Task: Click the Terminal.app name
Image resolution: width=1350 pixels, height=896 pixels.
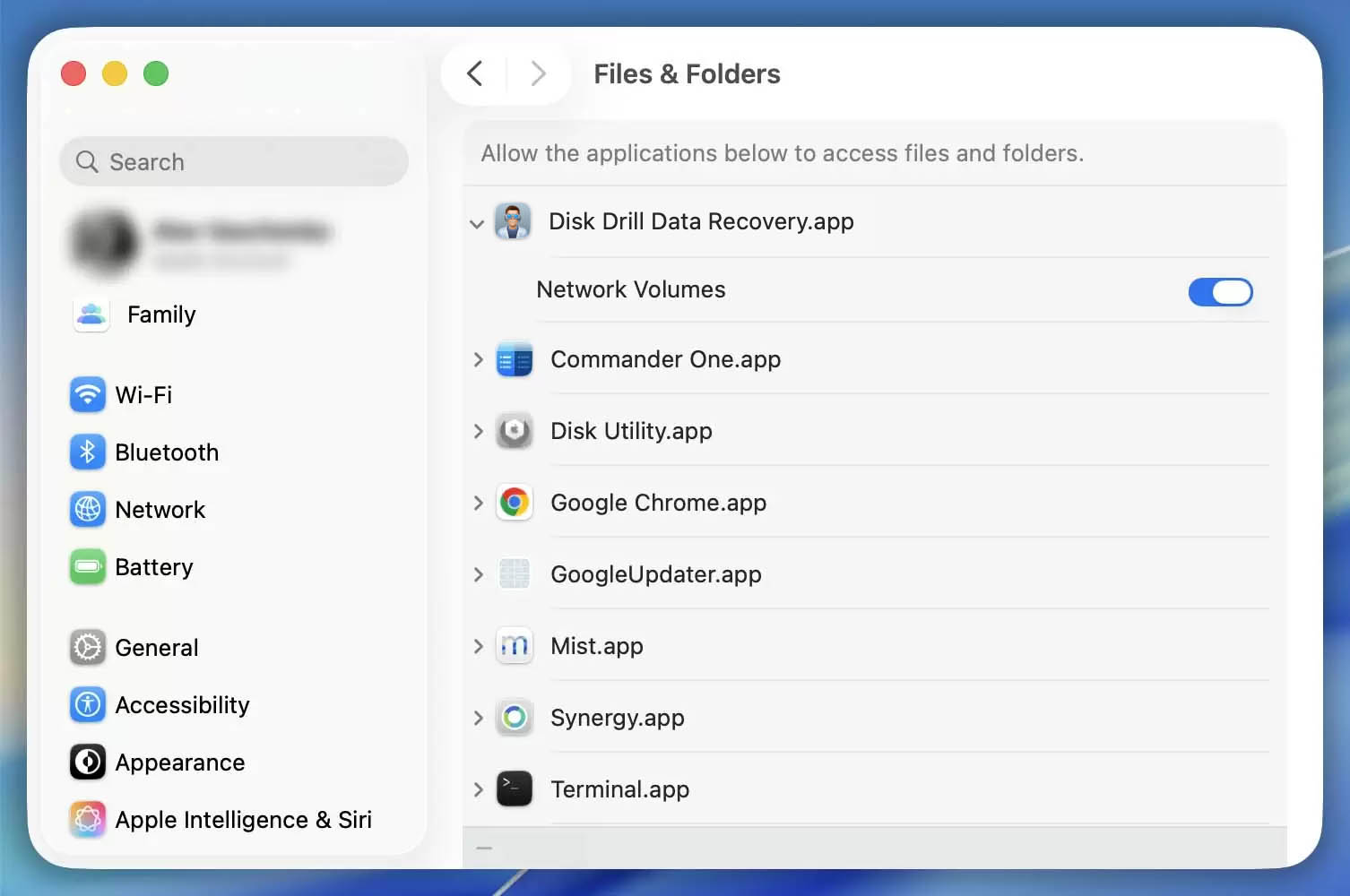Action: click(x=620, y=789)
